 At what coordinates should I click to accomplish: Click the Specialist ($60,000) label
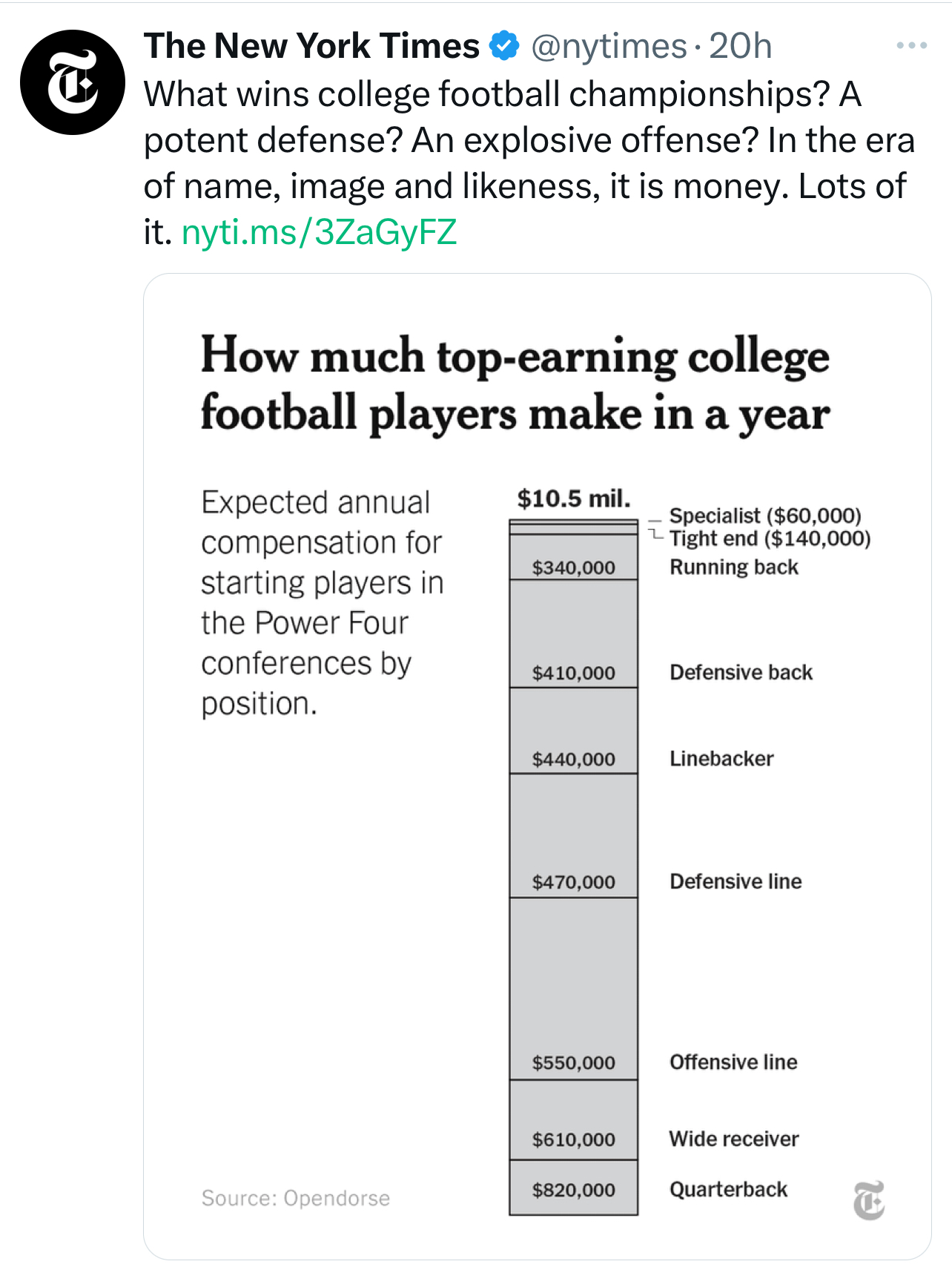pyautogui.click(x=765, y=516)
